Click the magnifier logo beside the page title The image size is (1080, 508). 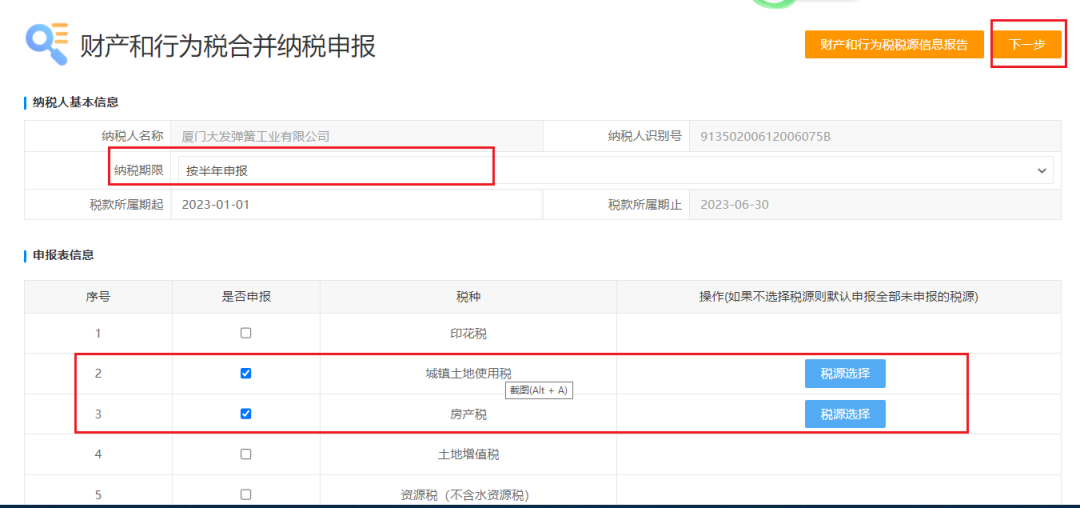point(47,43)
